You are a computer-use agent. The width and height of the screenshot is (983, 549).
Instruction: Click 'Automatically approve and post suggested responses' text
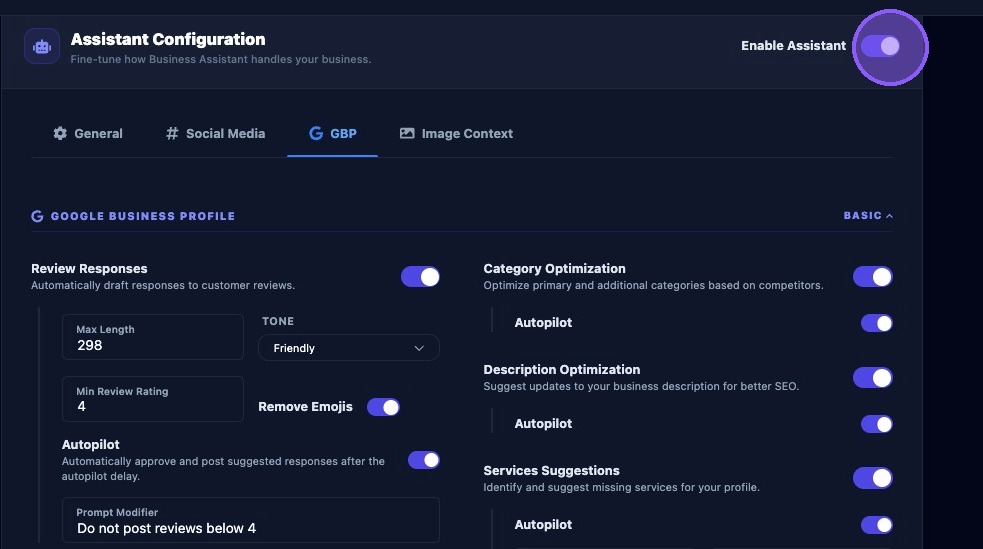point(223,468)
